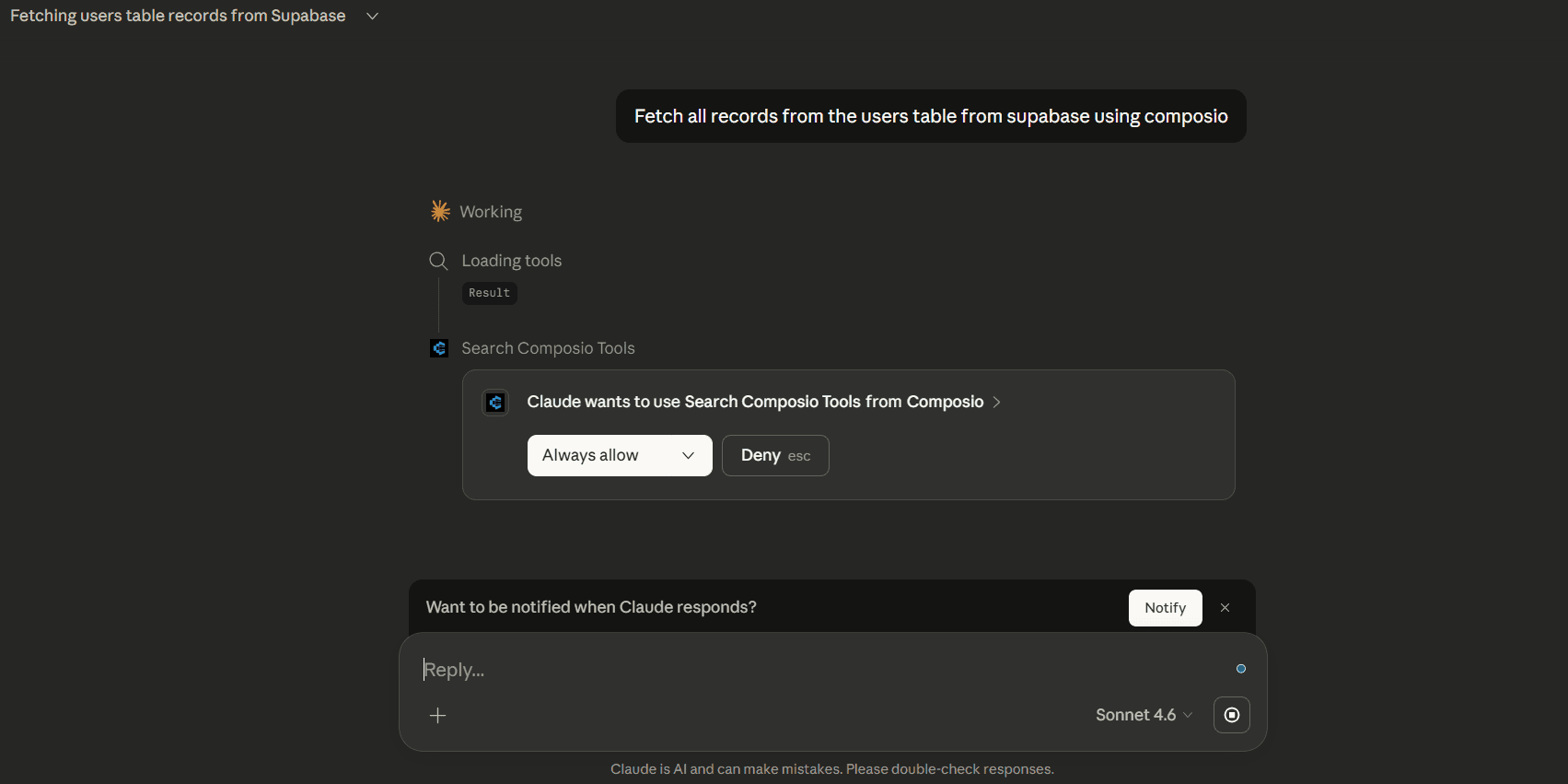This screenshot has width=1568, height=784.
Task: Click the Always allow button
Action: tap(590, 455)
